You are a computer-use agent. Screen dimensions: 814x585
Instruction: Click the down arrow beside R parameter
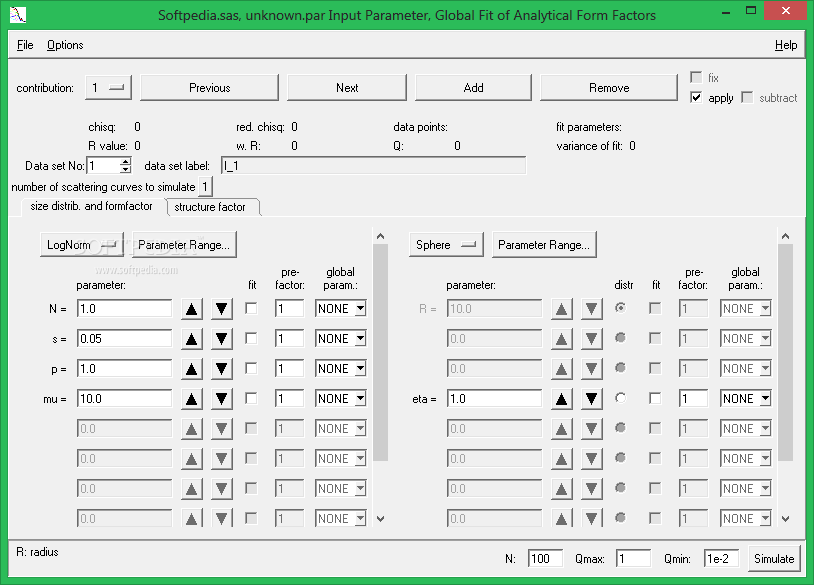click(591, 309)
